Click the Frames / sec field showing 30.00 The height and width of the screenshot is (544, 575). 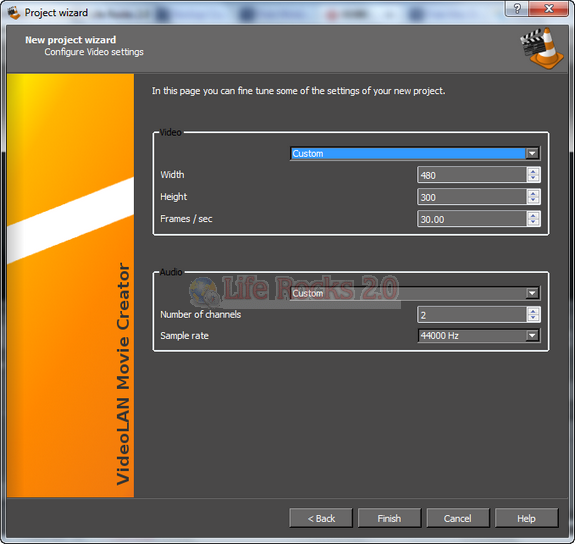pyautogui.click(x=472, y=219)
